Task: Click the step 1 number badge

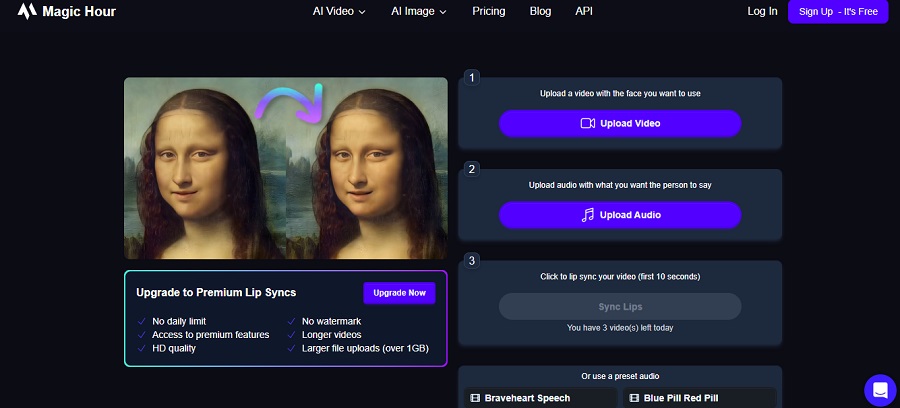Action: point(472,77)
